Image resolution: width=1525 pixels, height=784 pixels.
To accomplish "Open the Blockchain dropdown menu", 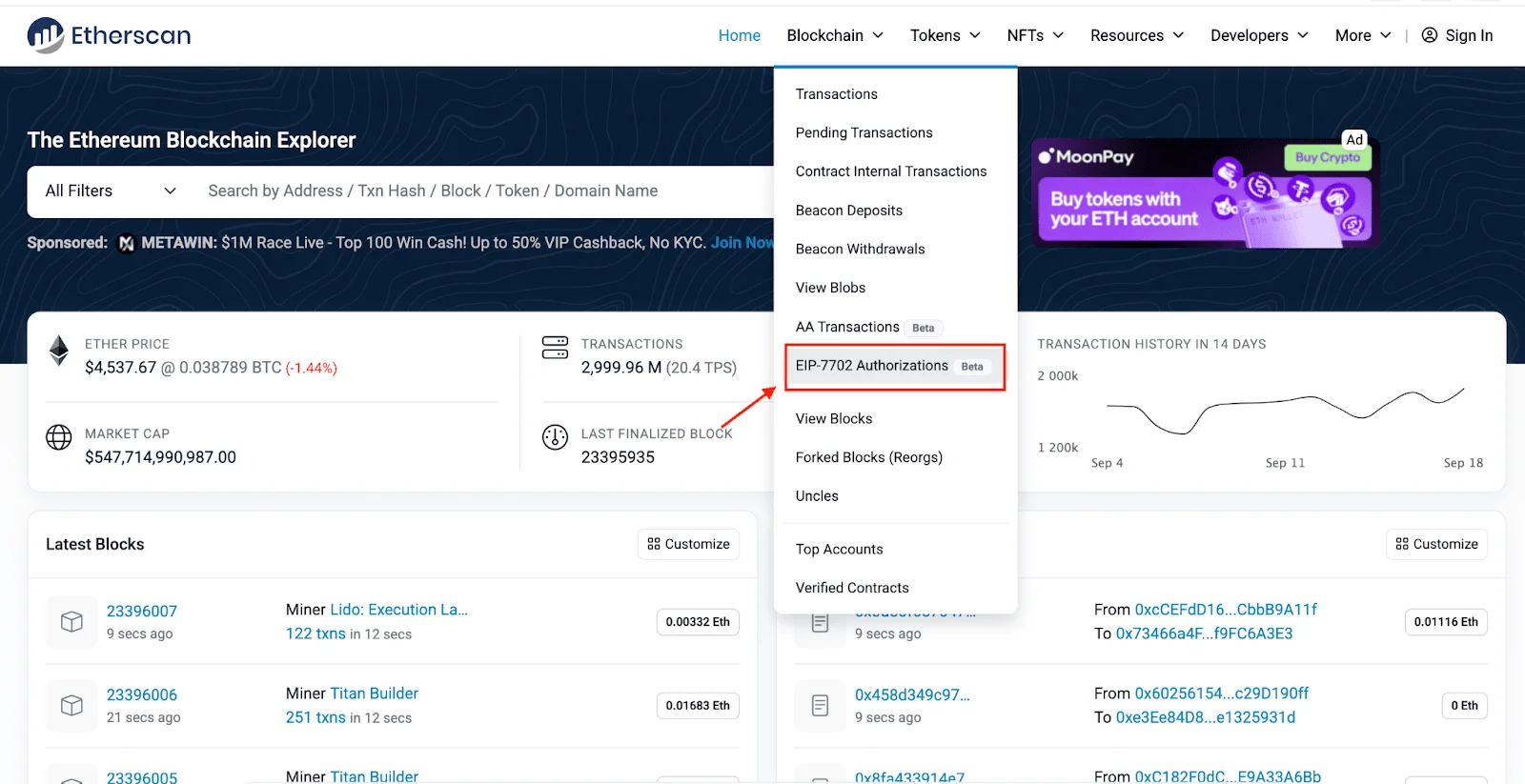I will pyautogui.click(x=835, y=35).
